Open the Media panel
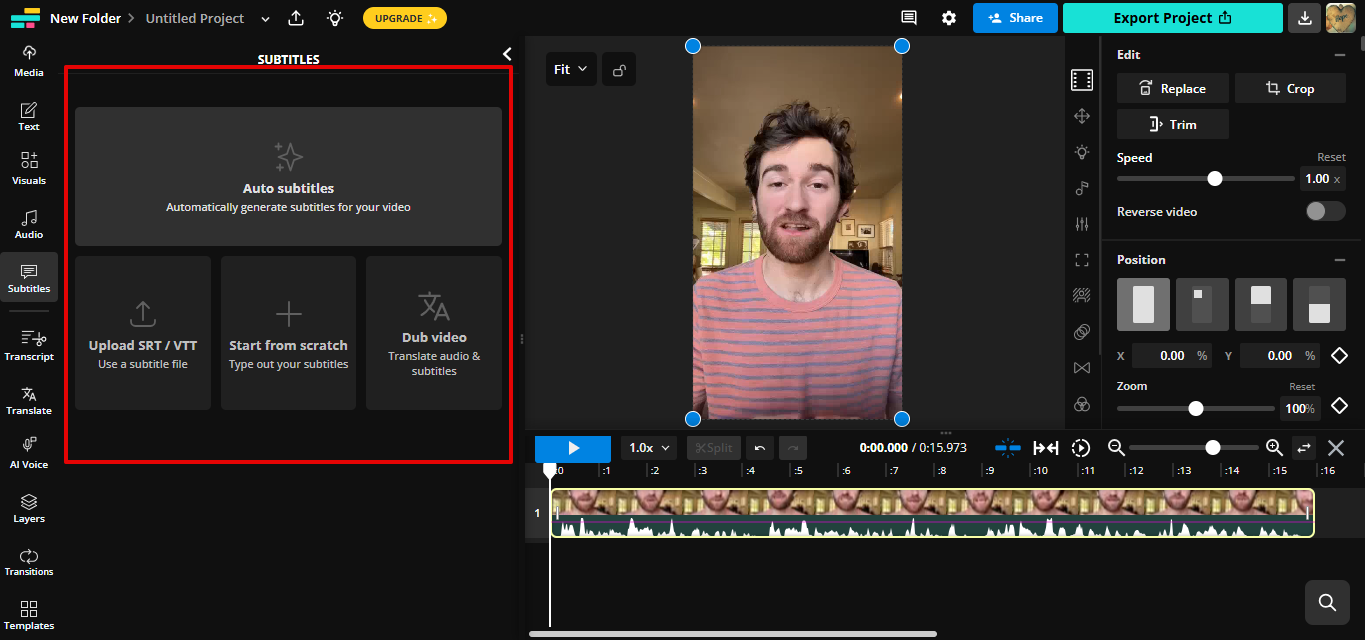This screenshot has height=640, width=1365. click(x=28, y=60)
